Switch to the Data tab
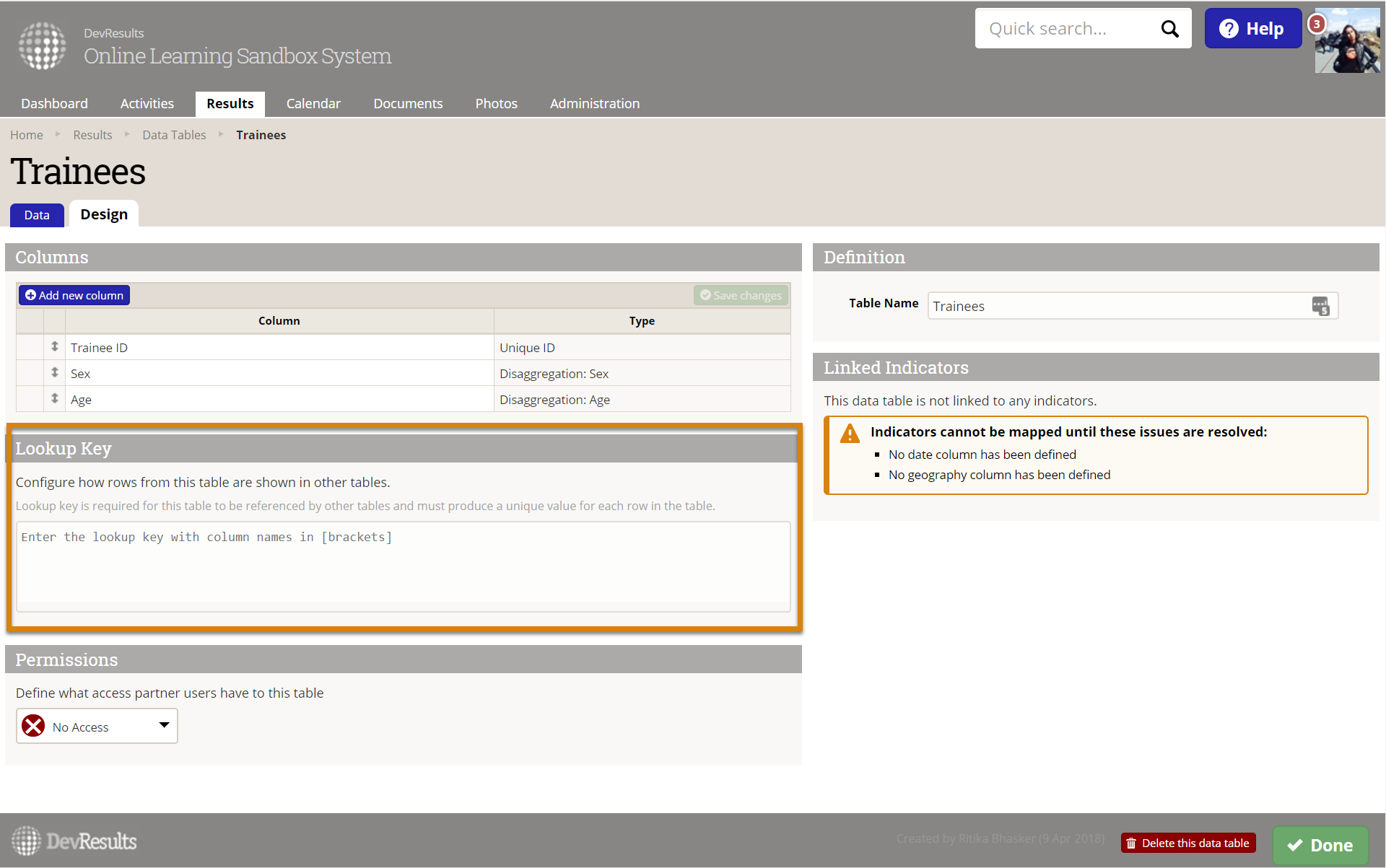1386x868 pixels. coord(37,215)
